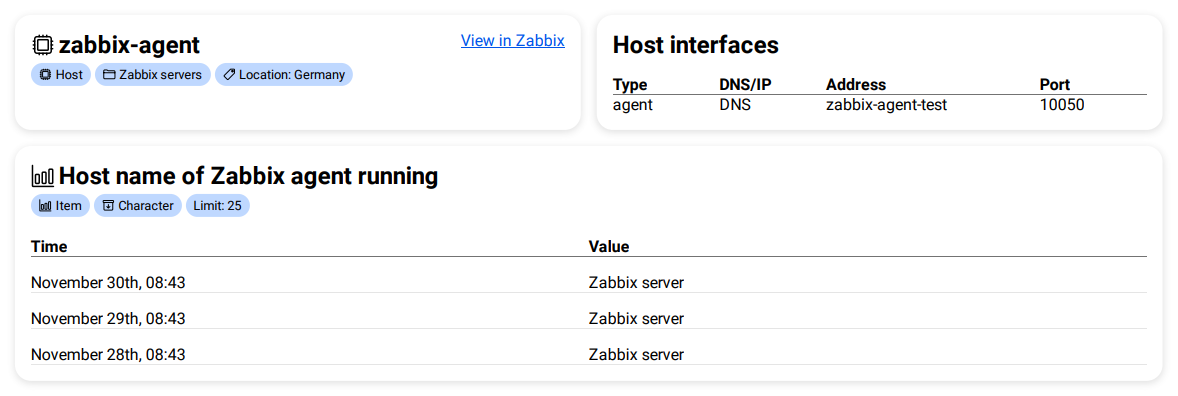This screenshot has width=1178, height=396.
Task: Select the Character type badge
Action: 137,205
